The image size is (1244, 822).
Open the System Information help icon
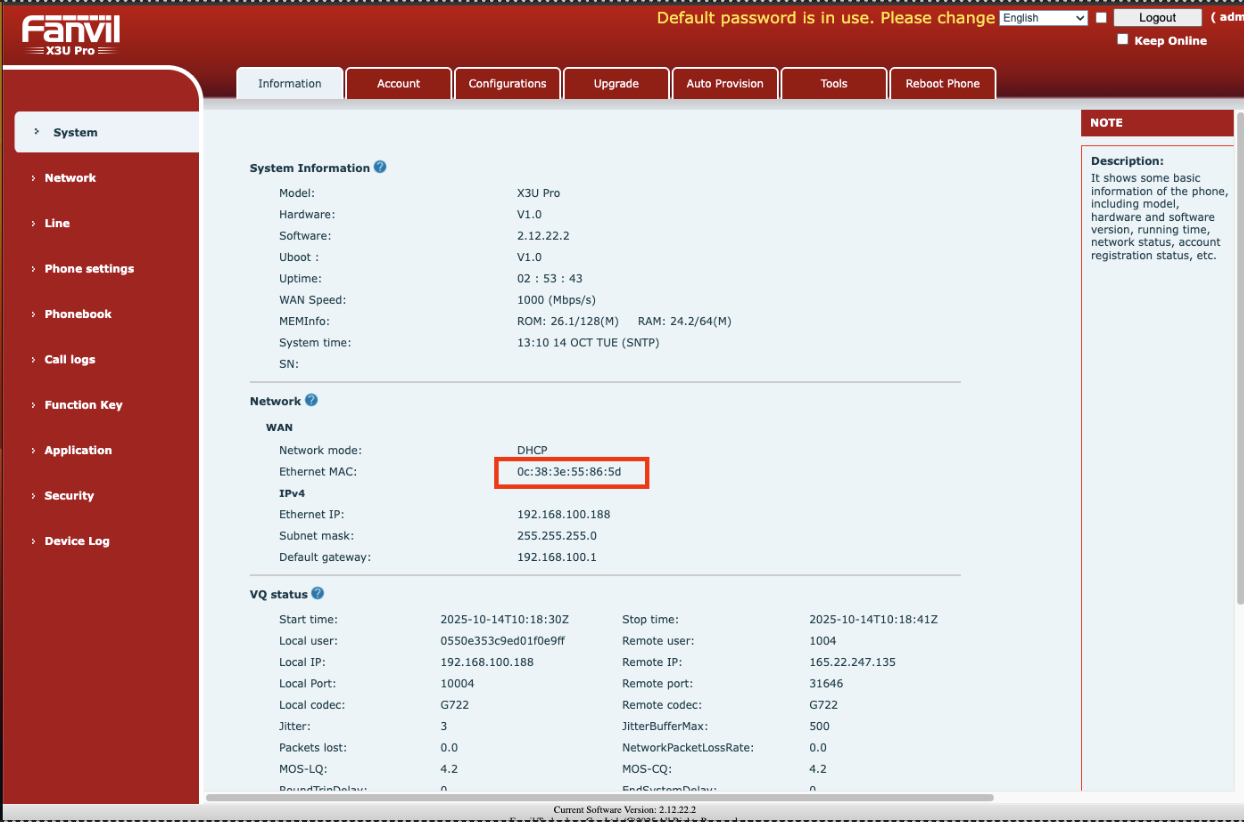pos(380,167)
